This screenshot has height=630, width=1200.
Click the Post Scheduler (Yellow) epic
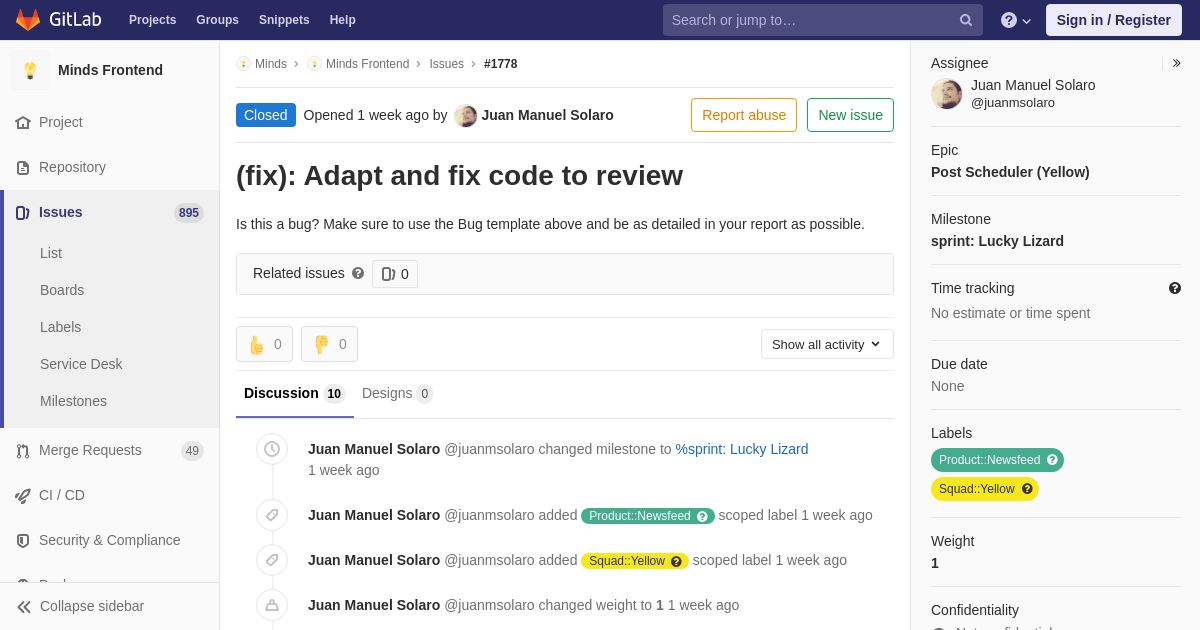(1010, 172)
